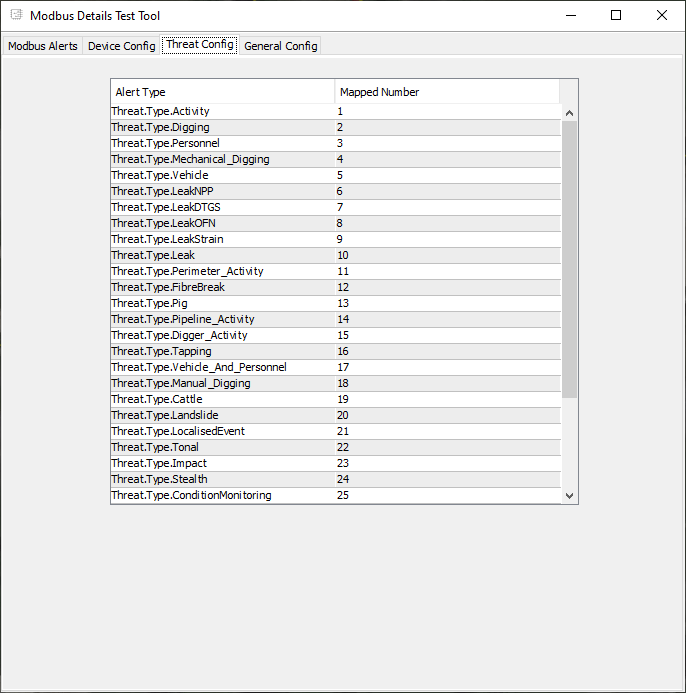Select the Threat.Type.Landslide row
The image size is (686, 693).
336,415
